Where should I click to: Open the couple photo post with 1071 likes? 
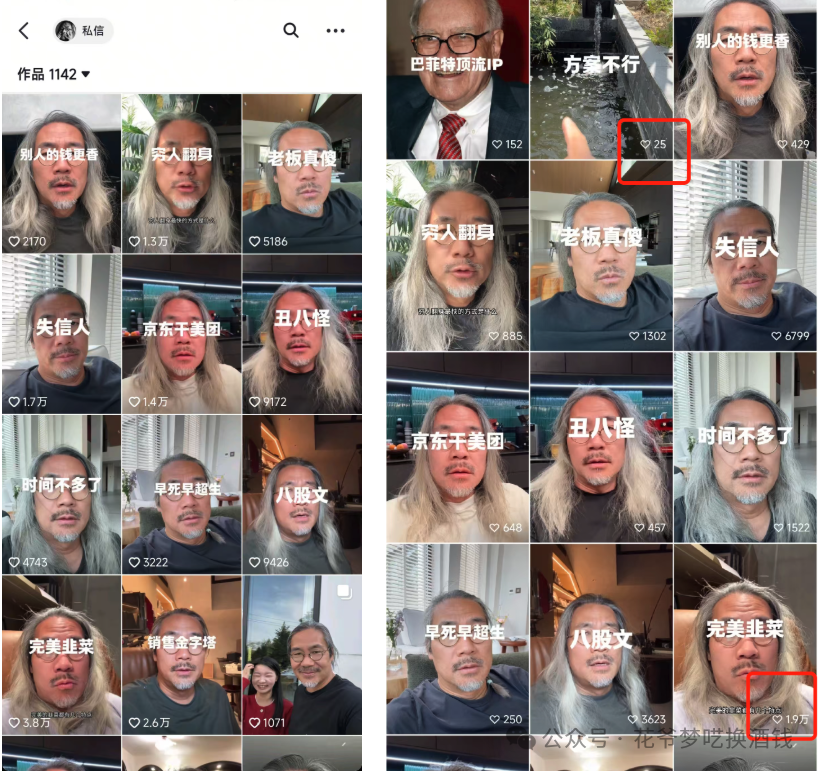pos(302,655)
